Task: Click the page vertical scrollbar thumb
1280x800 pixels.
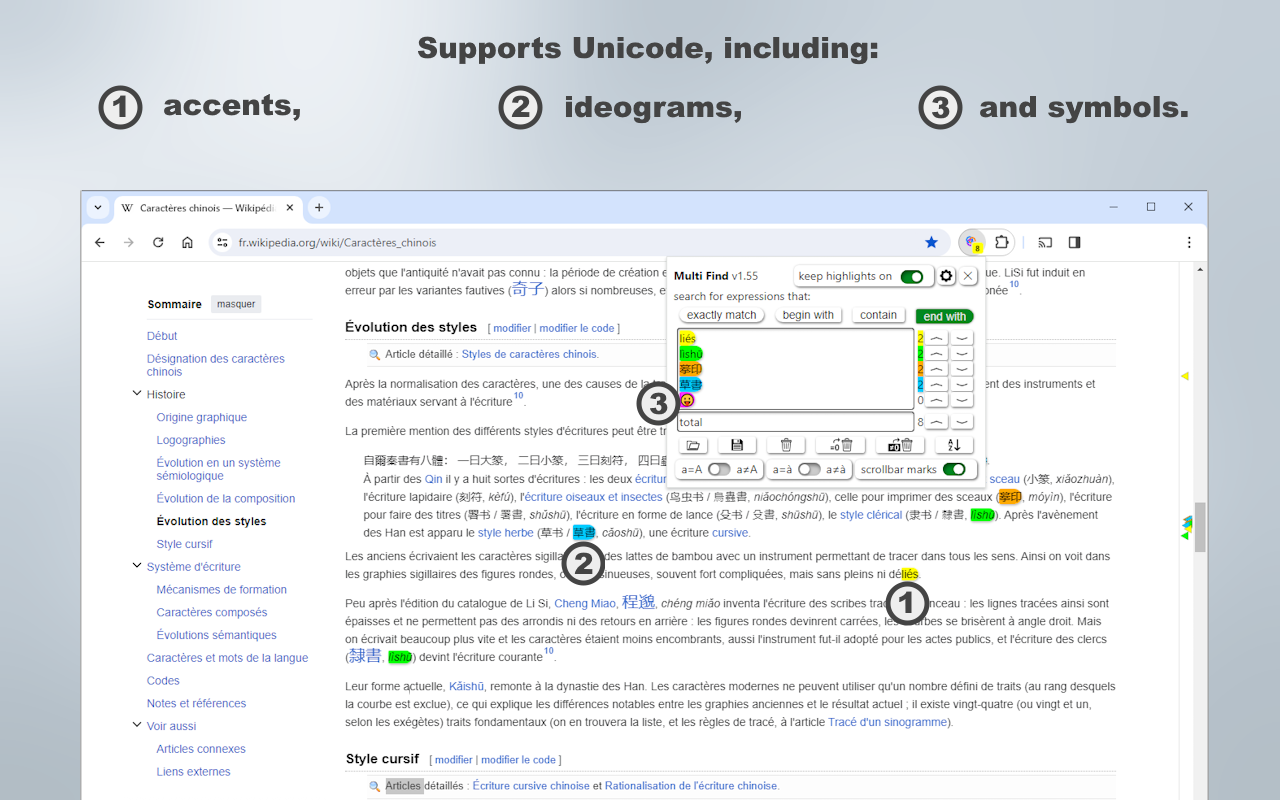Action: pos(1201,527)
